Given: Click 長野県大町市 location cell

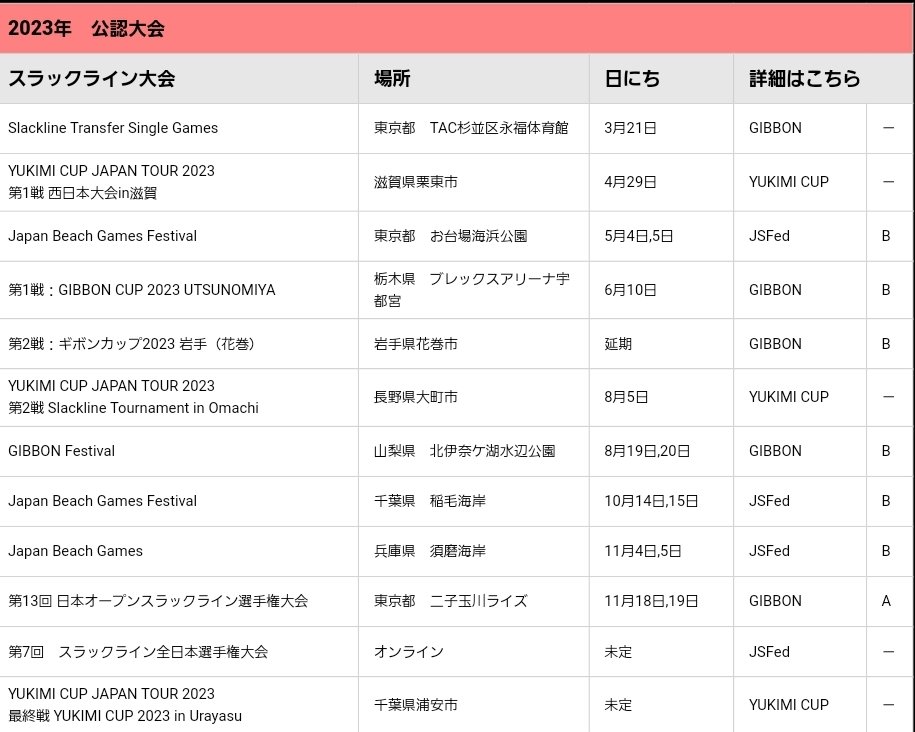Looking at the screenshot, I should point(415,397).
